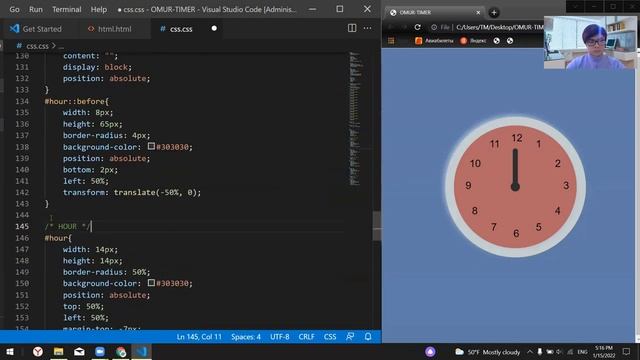Click Visual Studio Code taskbar icon
The image size is (640, 360).
[142, 351]
